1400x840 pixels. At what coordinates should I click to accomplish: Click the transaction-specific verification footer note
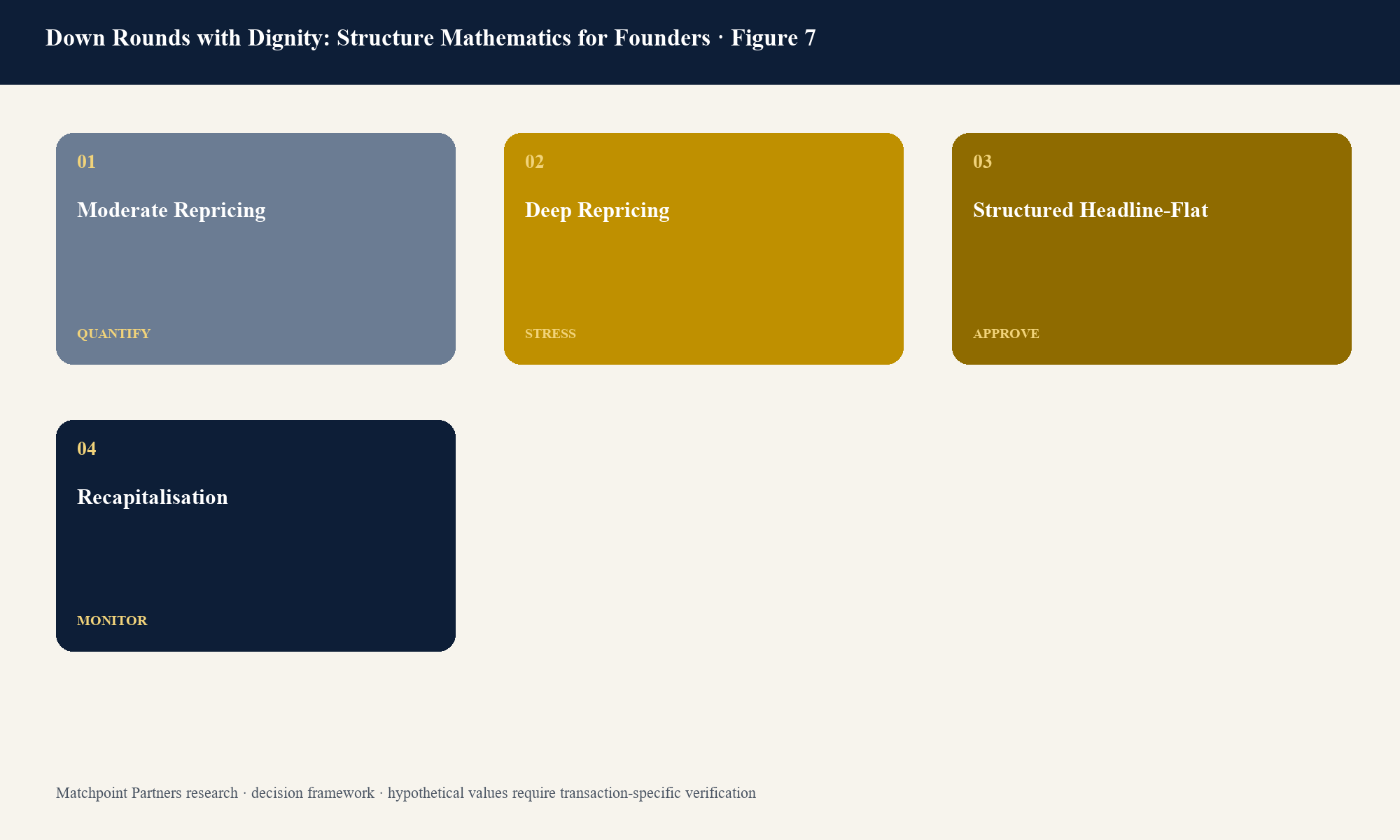(x=658, y=793)
